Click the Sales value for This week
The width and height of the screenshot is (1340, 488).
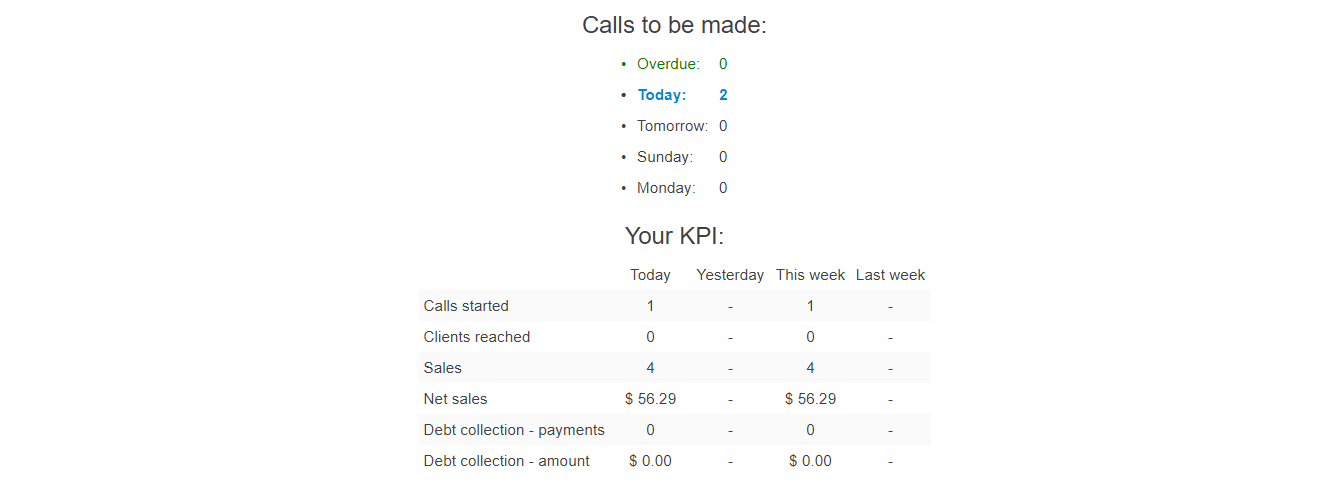point(810,368)
